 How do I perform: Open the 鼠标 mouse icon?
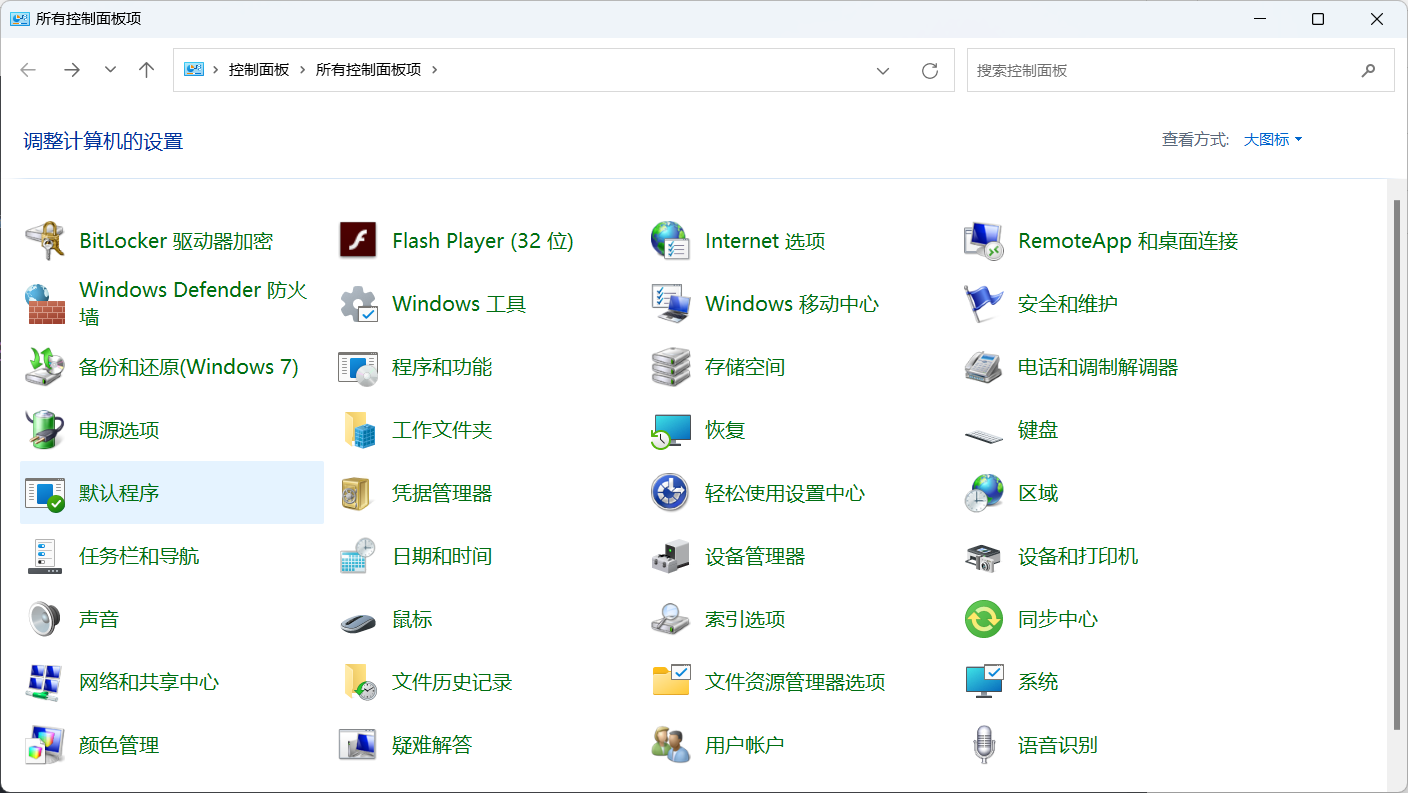point(358,621)
